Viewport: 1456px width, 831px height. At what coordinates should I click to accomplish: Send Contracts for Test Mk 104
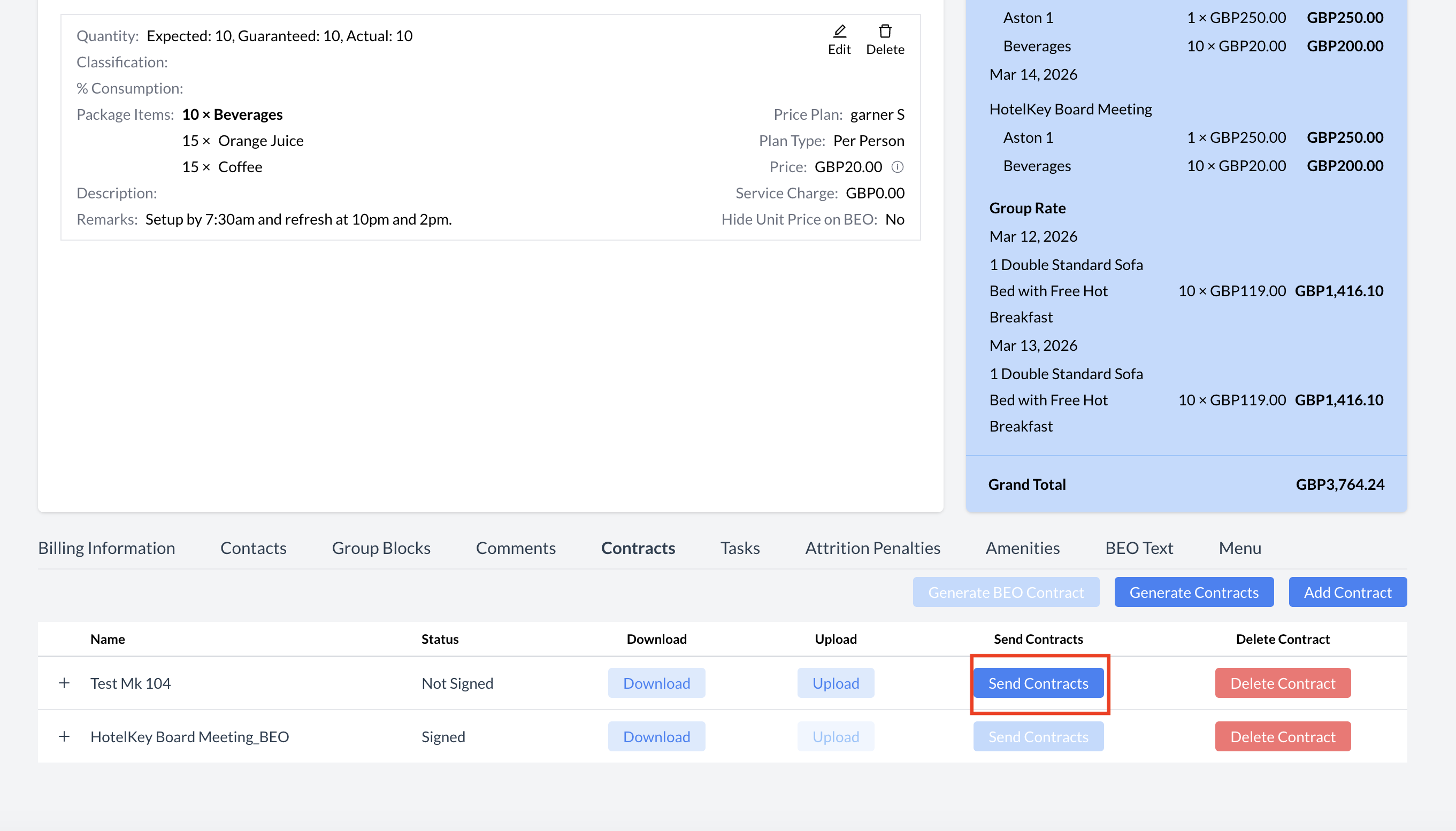[x=1038, y=683]
